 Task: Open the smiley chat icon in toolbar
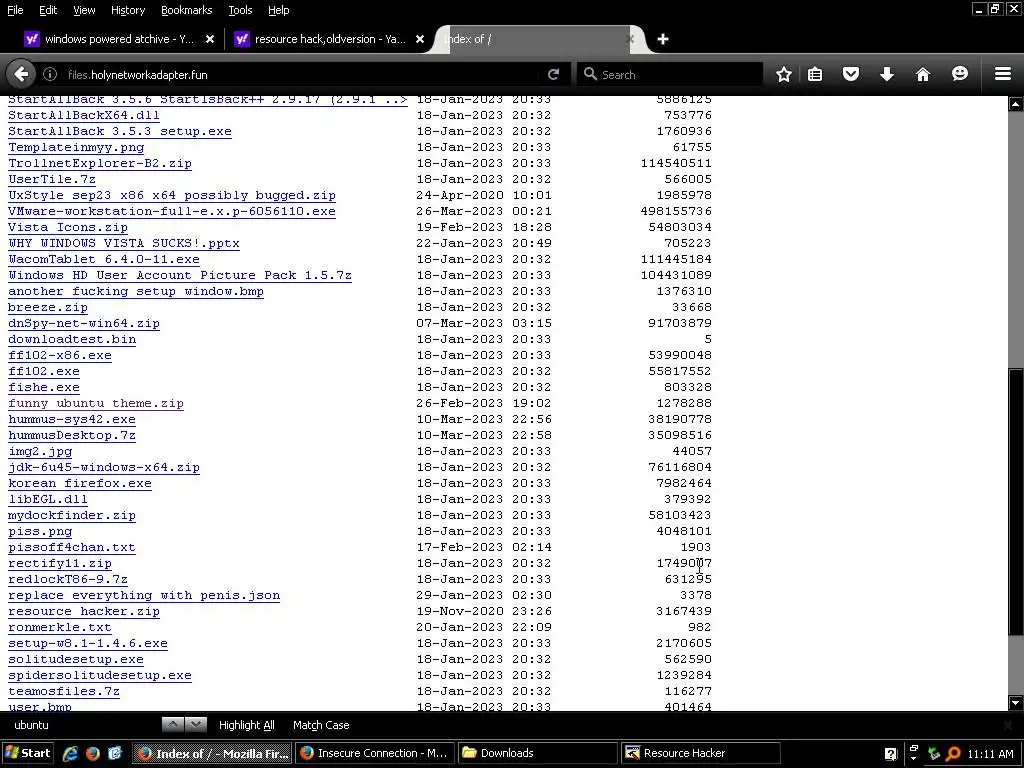pyautogui.click(x=959, y=74)
